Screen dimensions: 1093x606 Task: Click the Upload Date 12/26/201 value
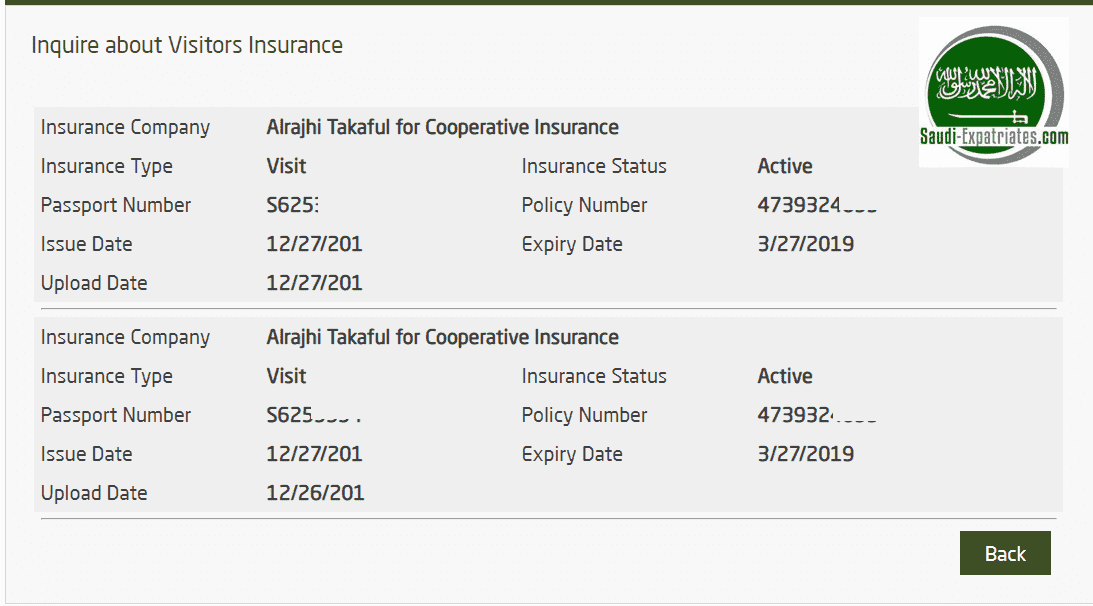coord(315,493)
